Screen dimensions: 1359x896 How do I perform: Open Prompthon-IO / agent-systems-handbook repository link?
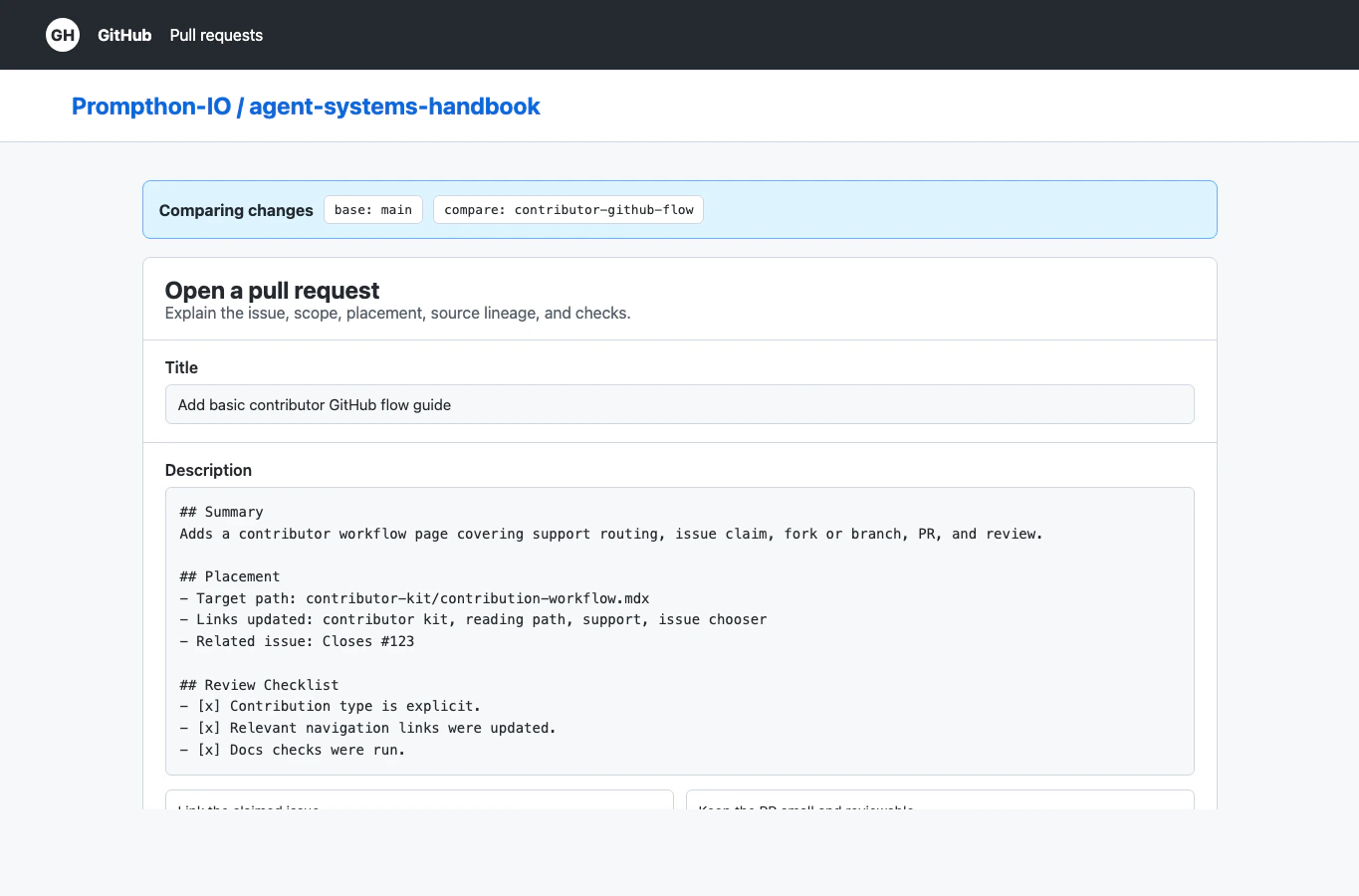coord(306,107)
